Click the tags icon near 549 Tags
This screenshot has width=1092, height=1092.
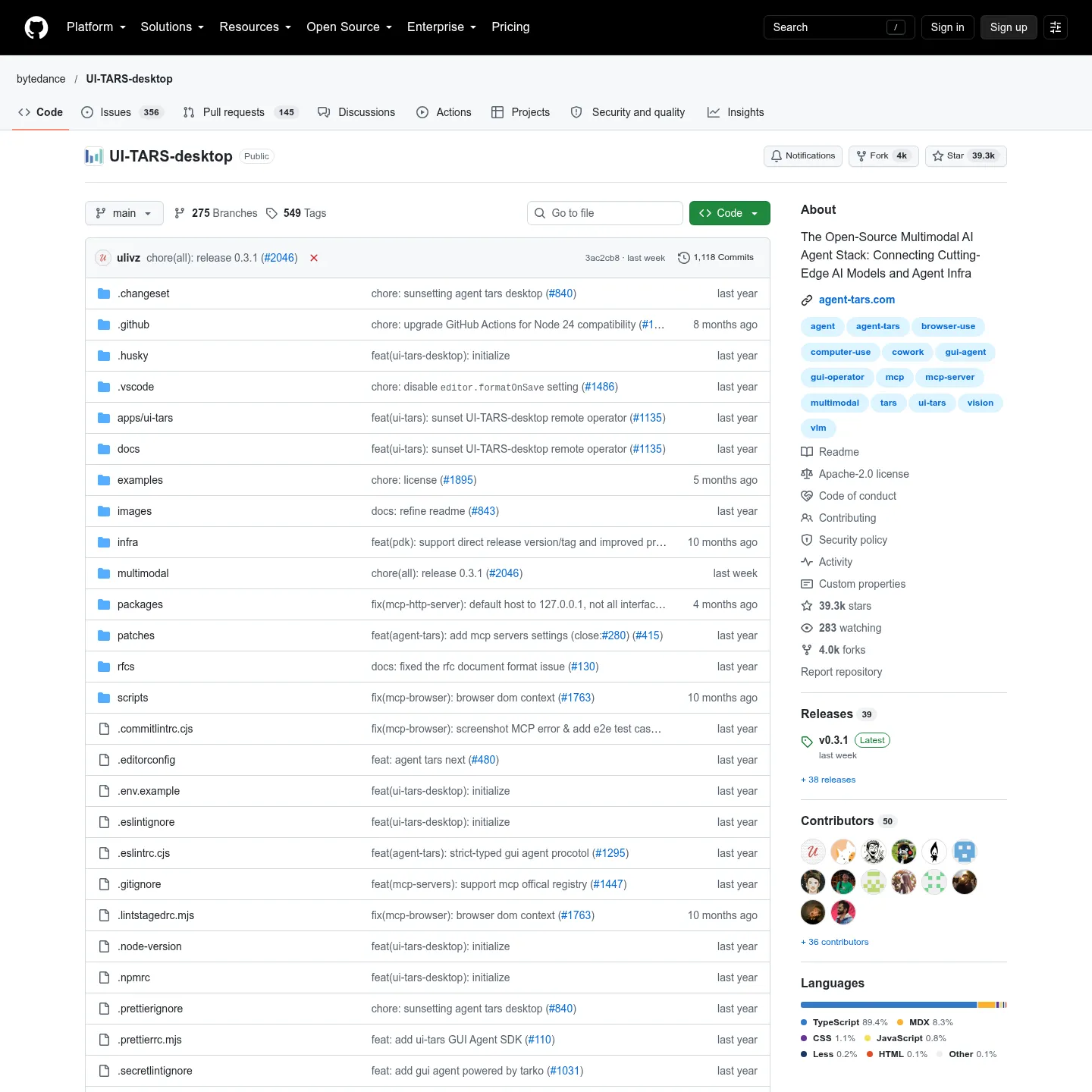coord(271,213)
